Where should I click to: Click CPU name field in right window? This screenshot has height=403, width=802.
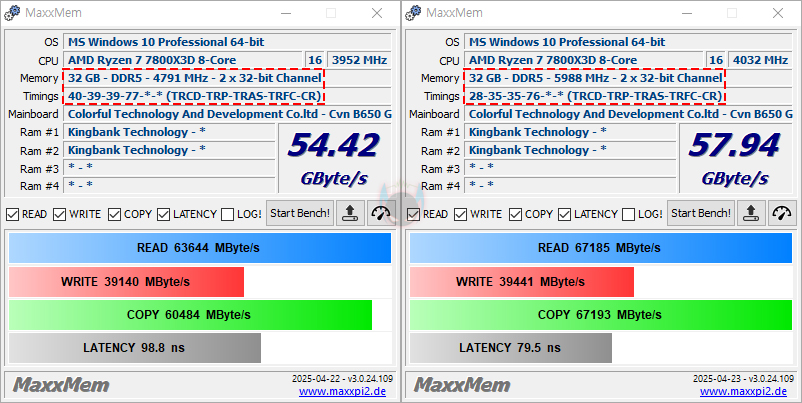584,60
